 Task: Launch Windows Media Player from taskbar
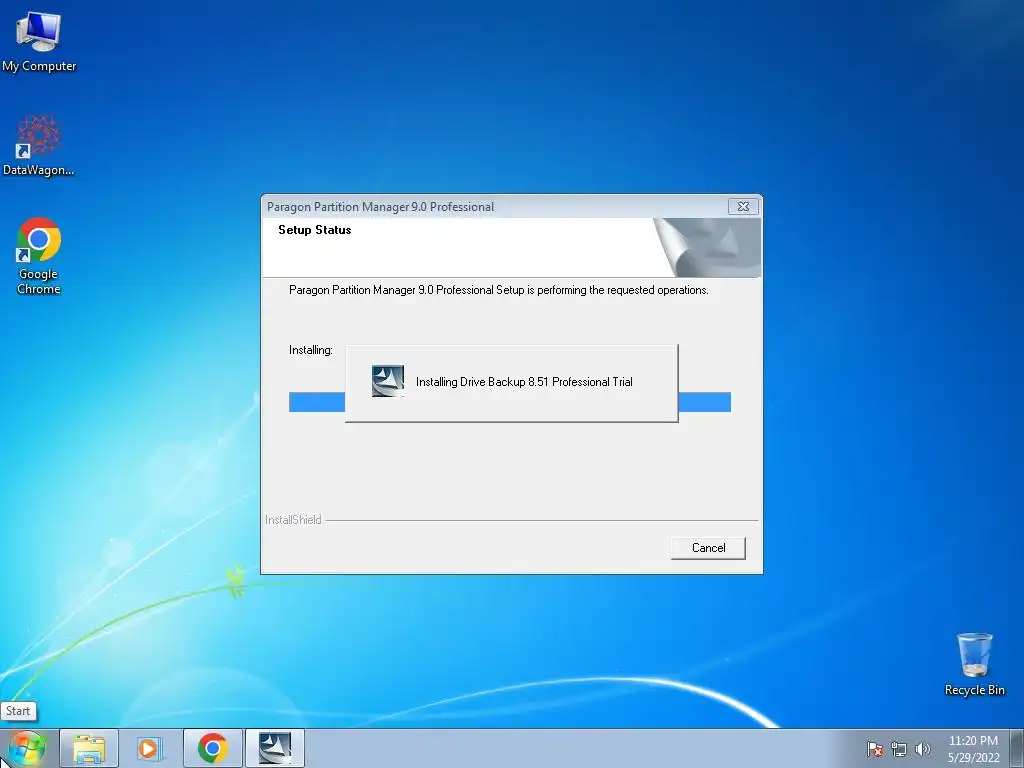tap(149, 748)
